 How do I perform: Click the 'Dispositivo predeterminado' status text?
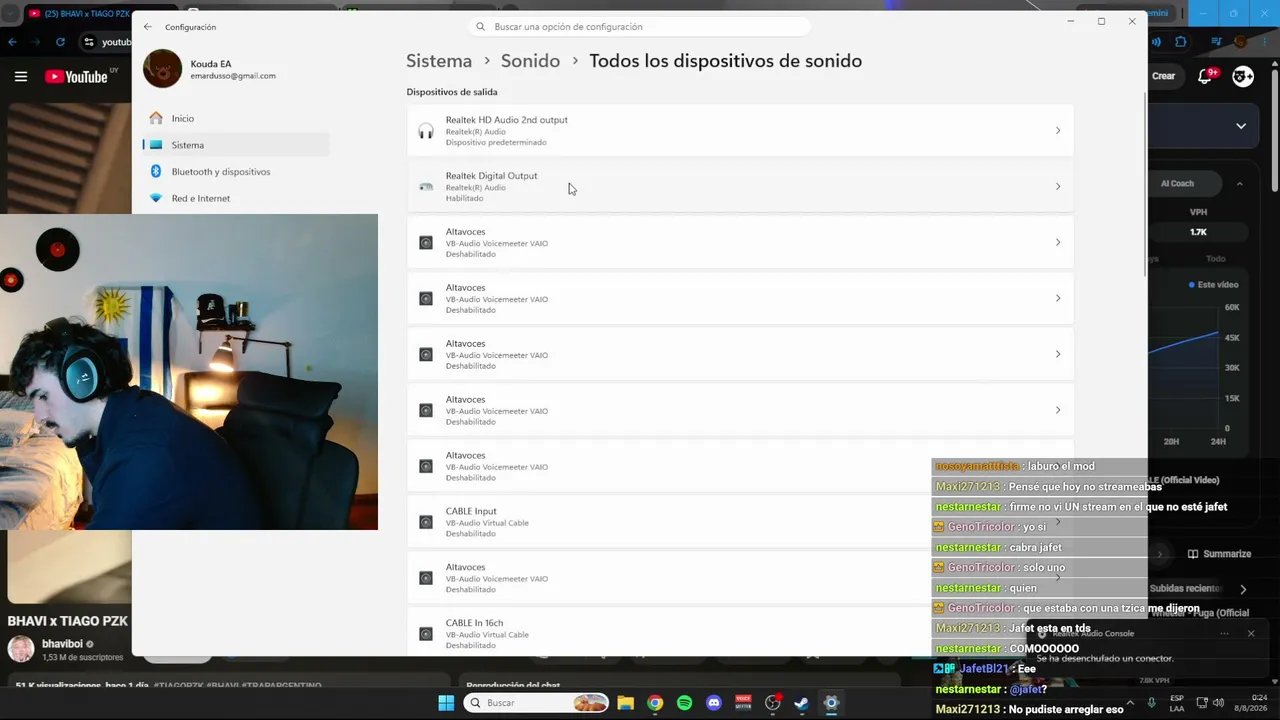pos(496,142)
